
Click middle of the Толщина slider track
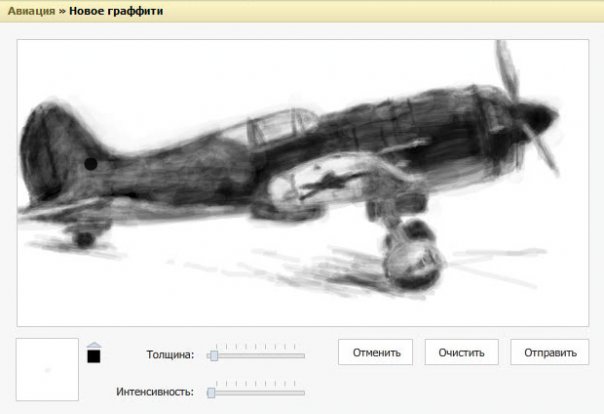(257, 355)
